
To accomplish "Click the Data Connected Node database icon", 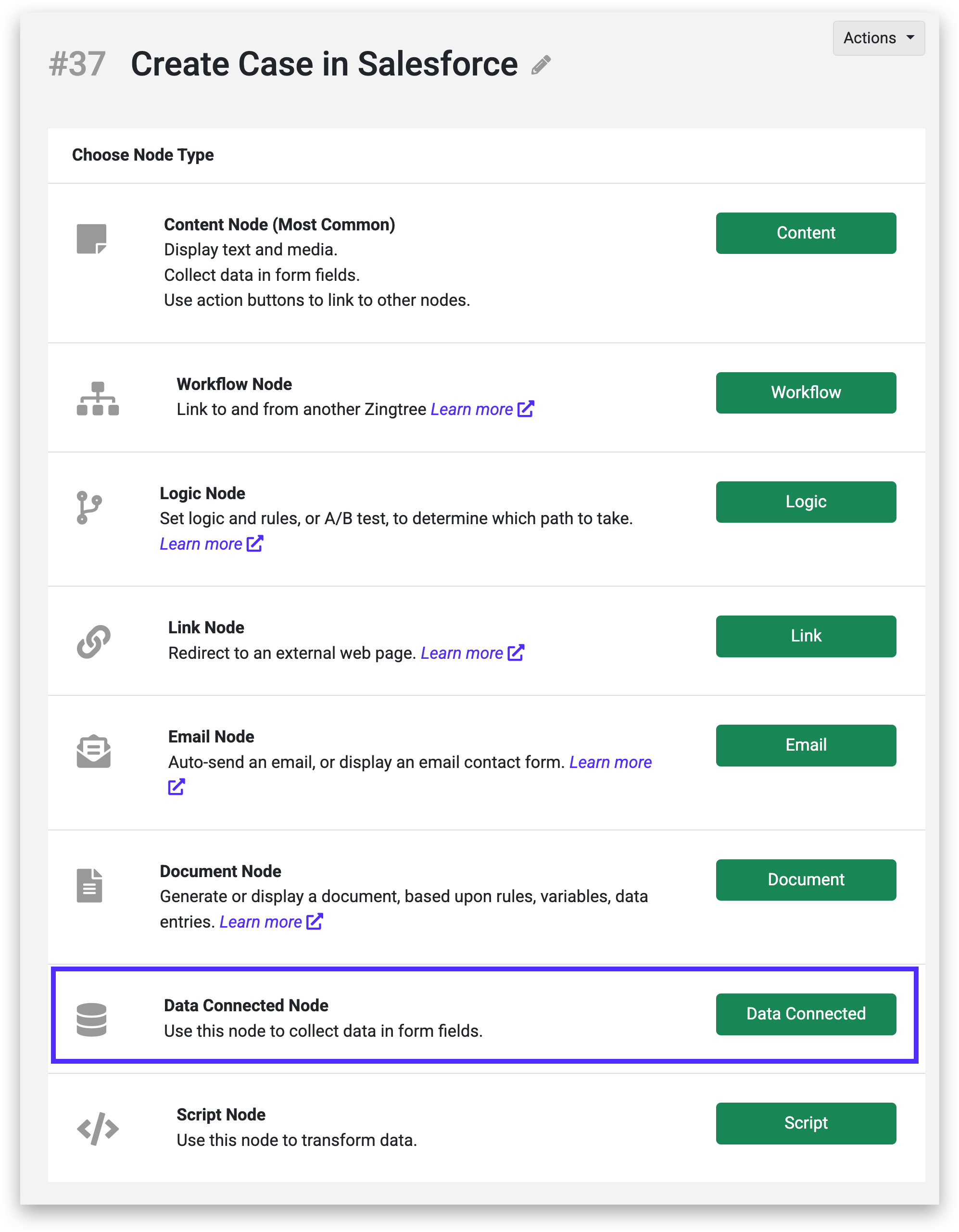I will point(91,1019).
